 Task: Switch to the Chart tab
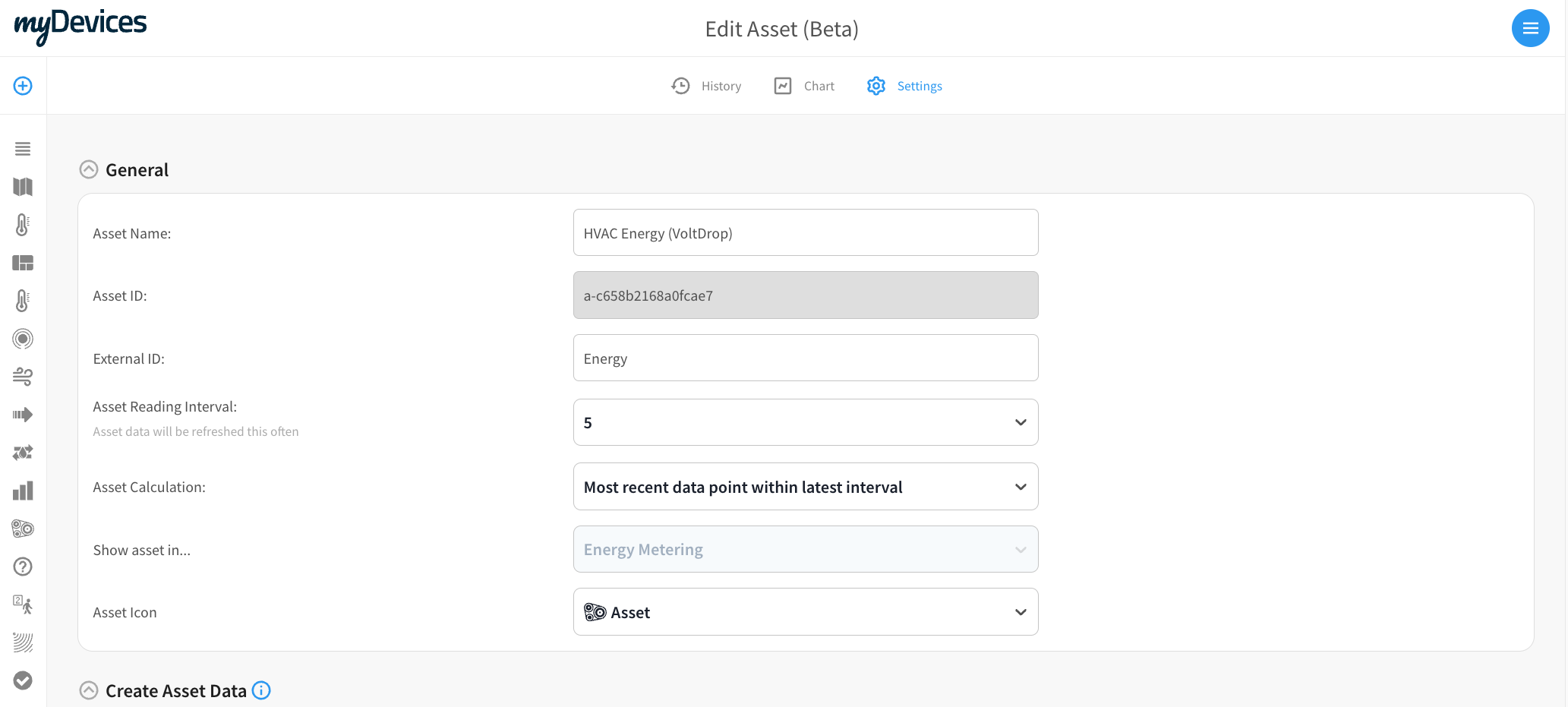[x=804, y=86]
